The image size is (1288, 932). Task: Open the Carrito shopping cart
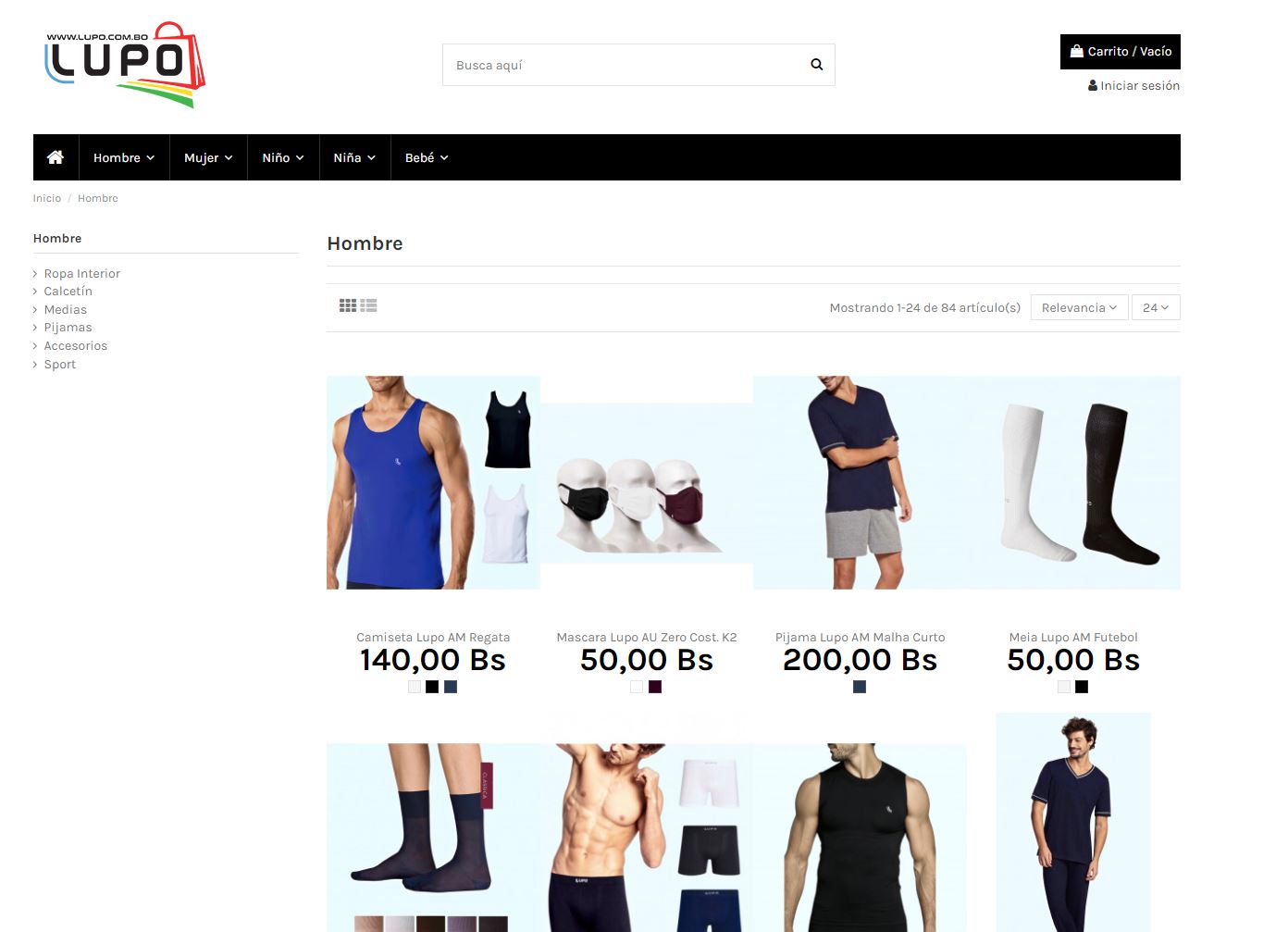pyautogui.click(x=1120, y=52)
